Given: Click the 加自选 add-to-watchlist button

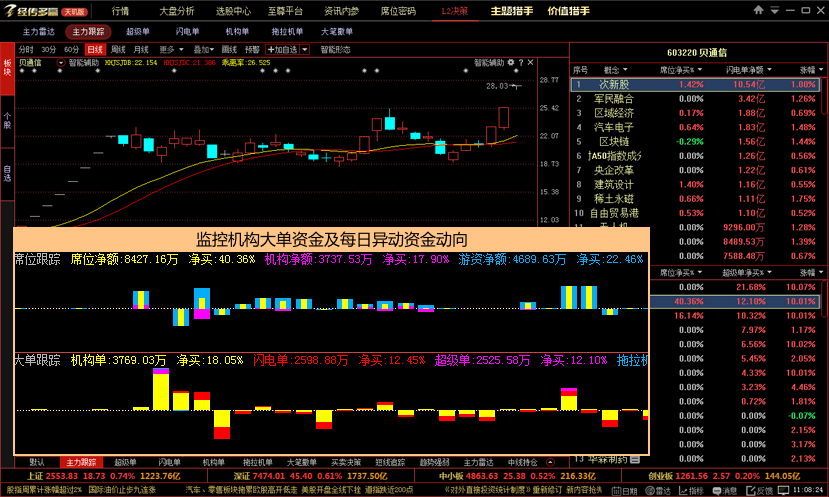Looking at the screenshot, I should 282,50.
